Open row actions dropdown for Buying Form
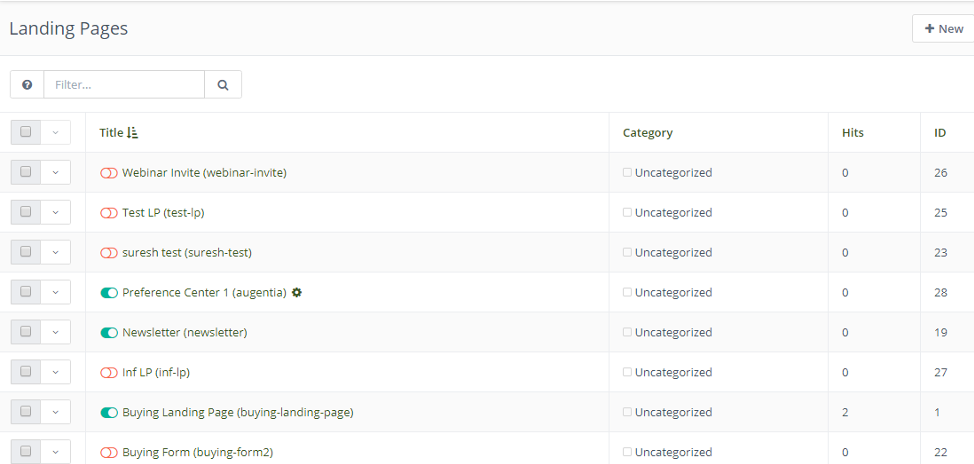This screenshot has height=464, width=974. tap(56, 452)
